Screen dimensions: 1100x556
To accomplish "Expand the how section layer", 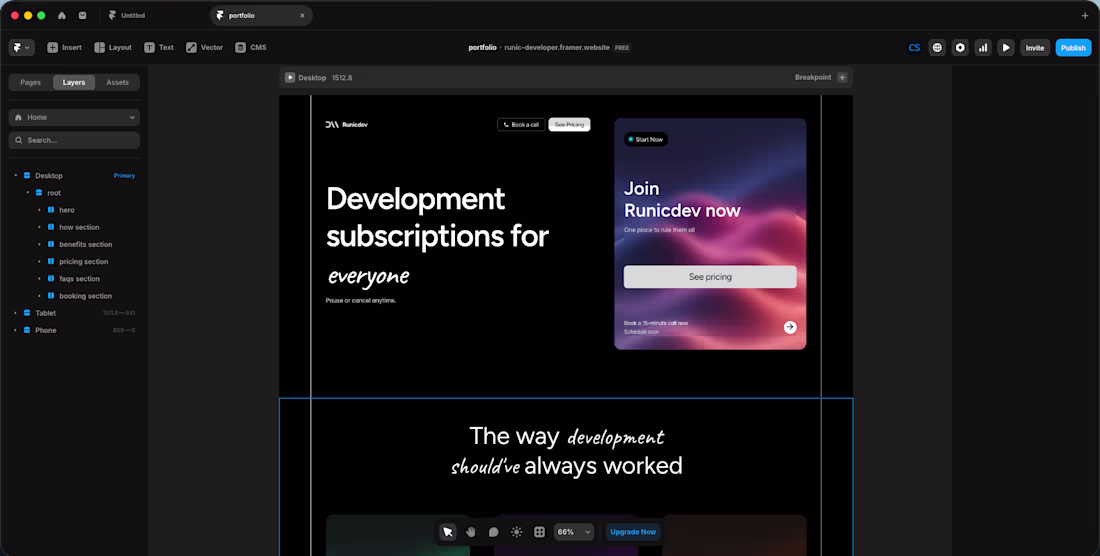I will 39,227.
